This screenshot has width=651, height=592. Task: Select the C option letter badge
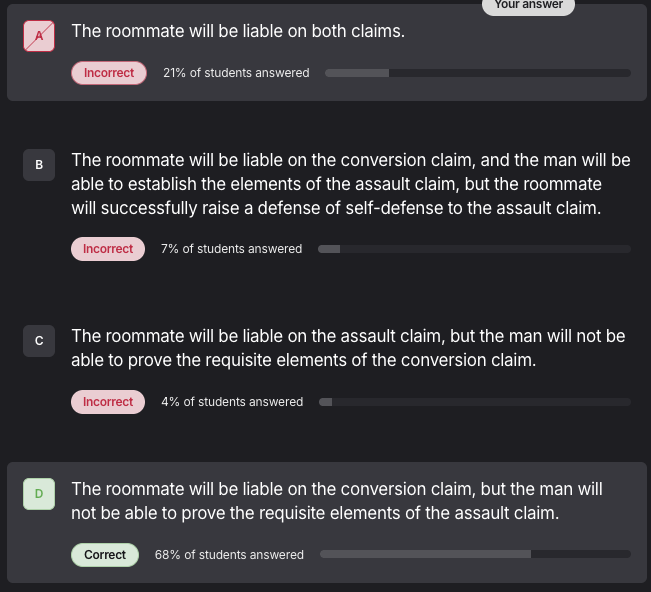click(x=39, y=341)
